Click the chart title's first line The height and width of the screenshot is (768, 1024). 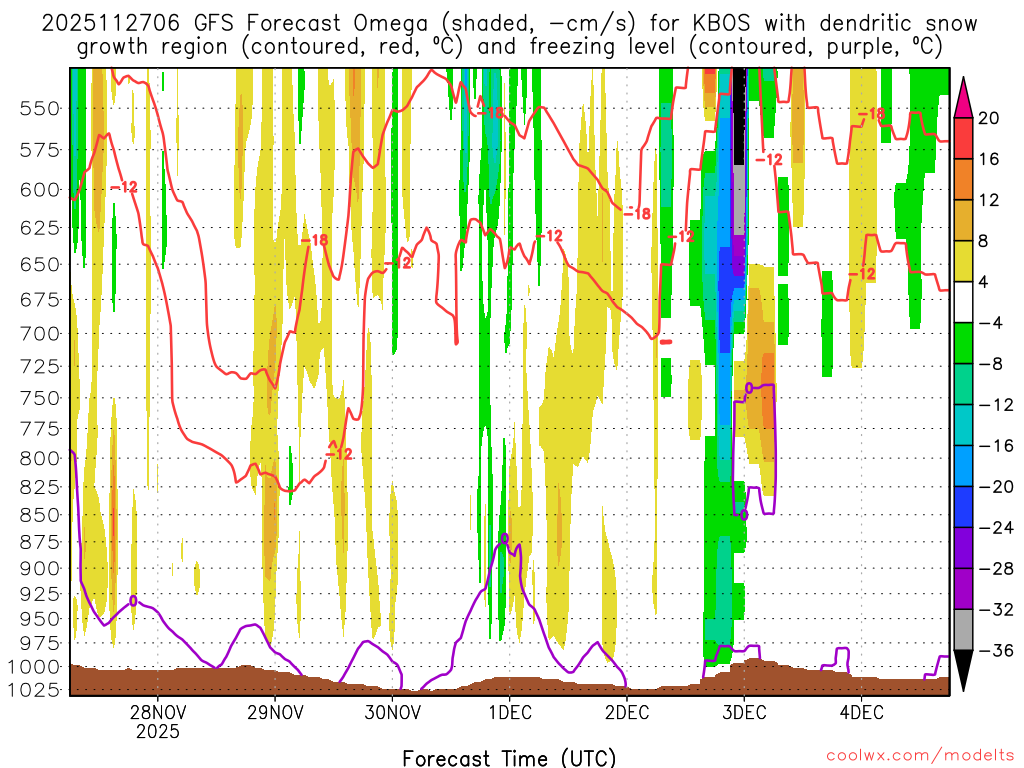tap(509, 24)
